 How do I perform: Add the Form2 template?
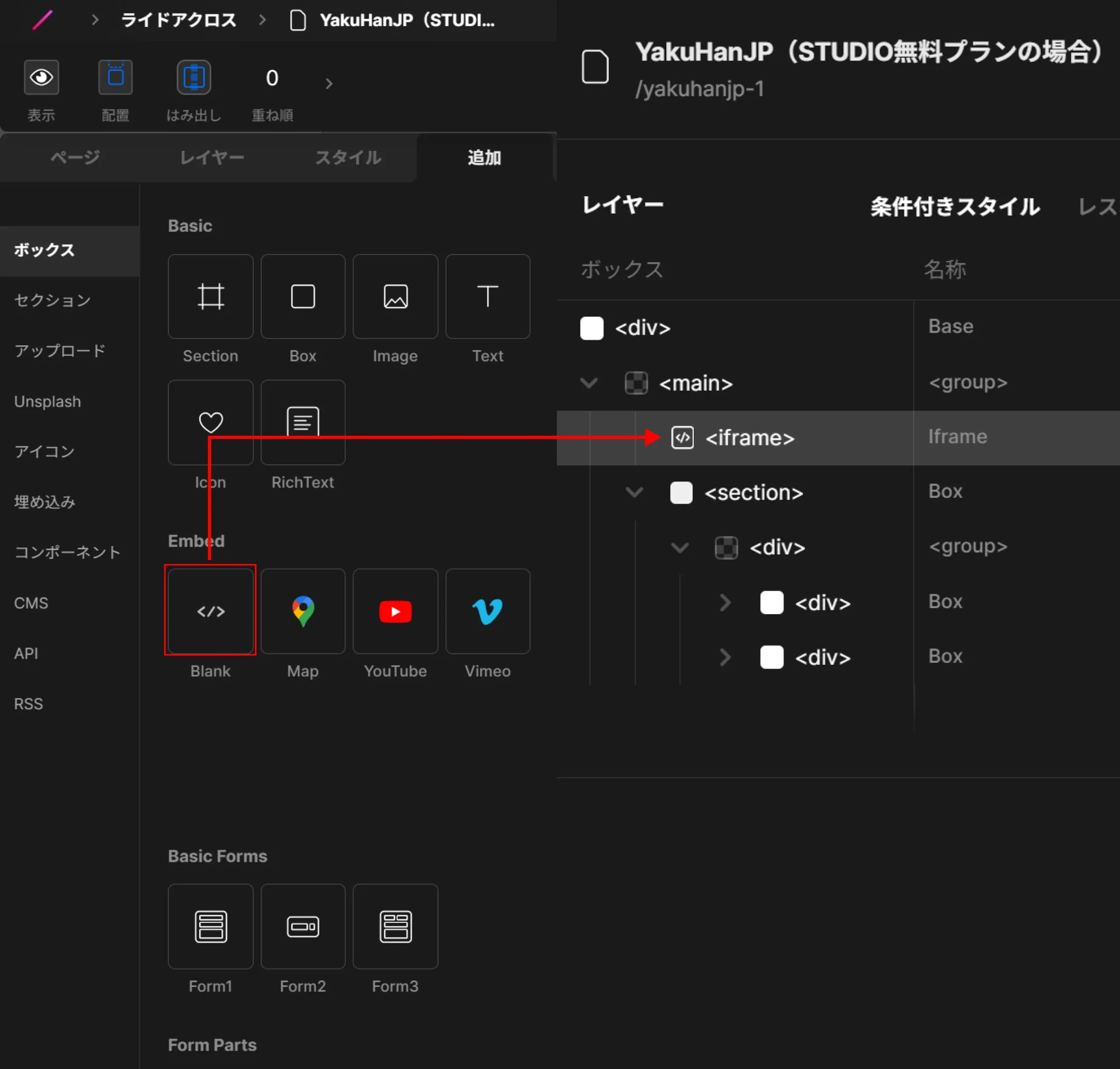[302, 926]
